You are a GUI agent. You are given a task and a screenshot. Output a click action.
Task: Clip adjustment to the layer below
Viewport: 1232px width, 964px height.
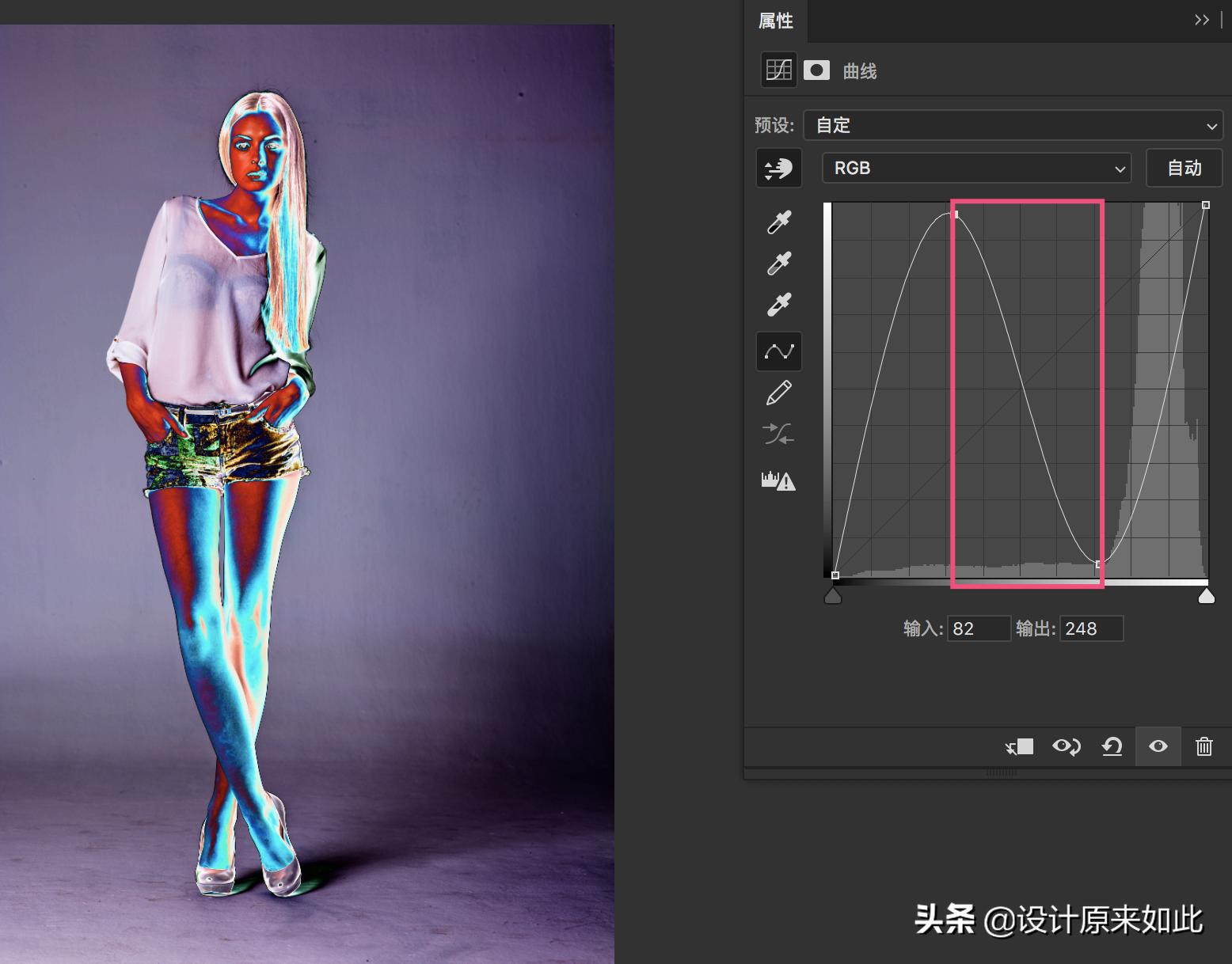[x=1020, y=746]
